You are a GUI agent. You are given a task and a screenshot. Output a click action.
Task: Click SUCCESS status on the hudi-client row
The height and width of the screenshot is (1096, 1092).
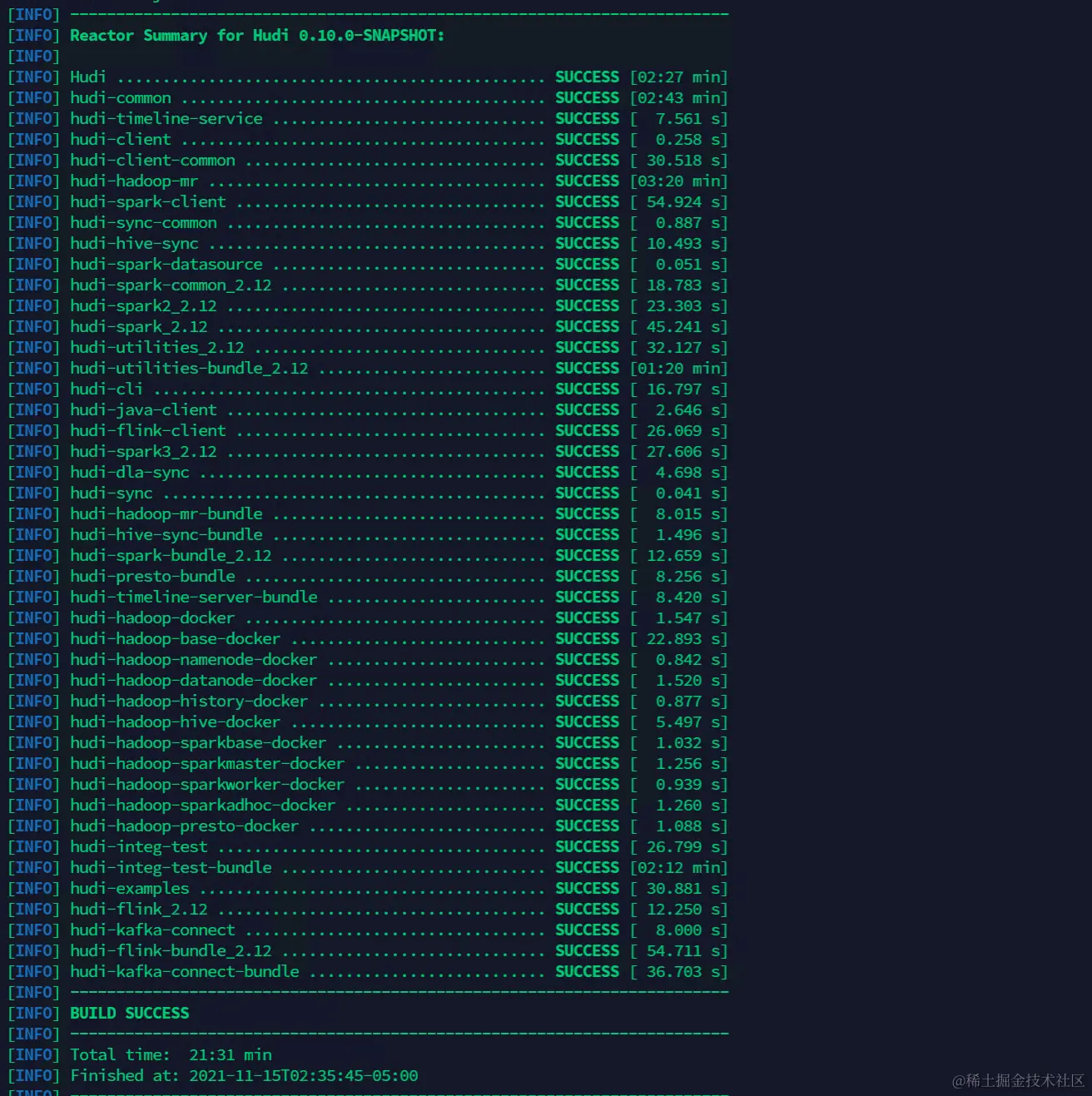click(588, 139)
